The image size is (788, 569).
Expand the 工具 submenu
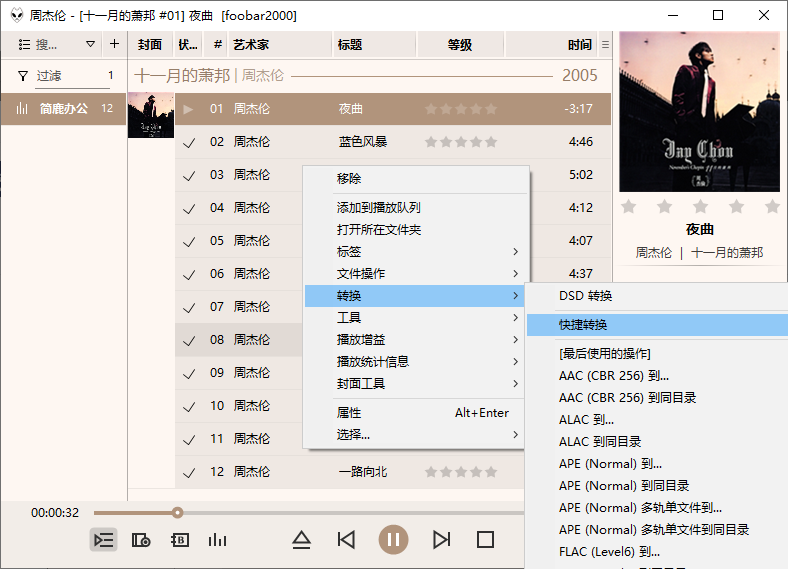pos(415,318)
